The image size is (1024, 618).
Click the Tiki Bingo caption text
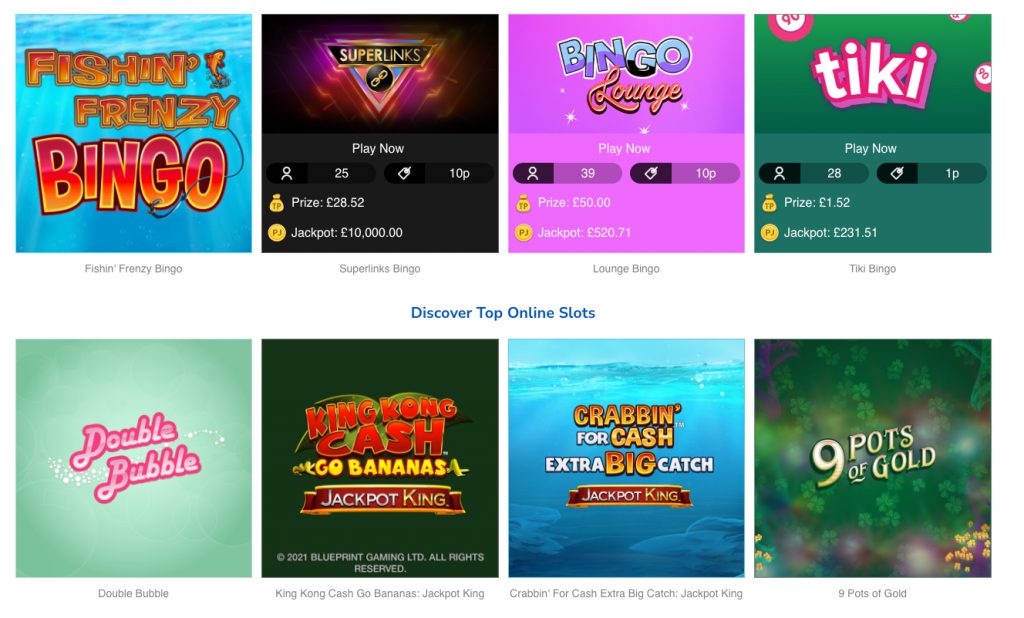point(872,268)
